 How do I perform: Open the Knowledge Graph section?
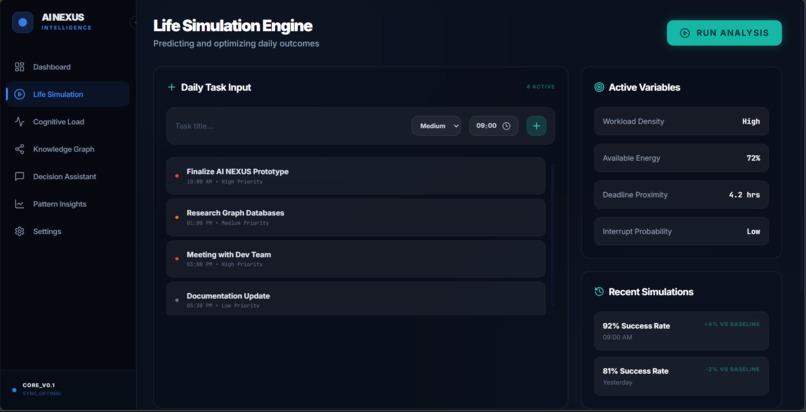point(68,149)
